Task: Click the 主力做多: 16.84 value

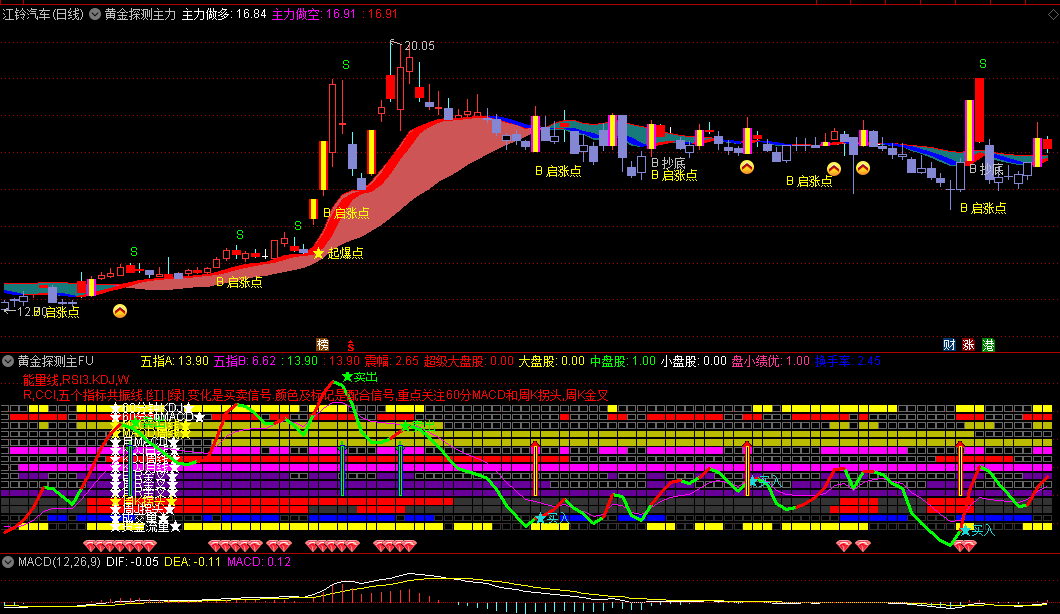Action: point(224,14)
